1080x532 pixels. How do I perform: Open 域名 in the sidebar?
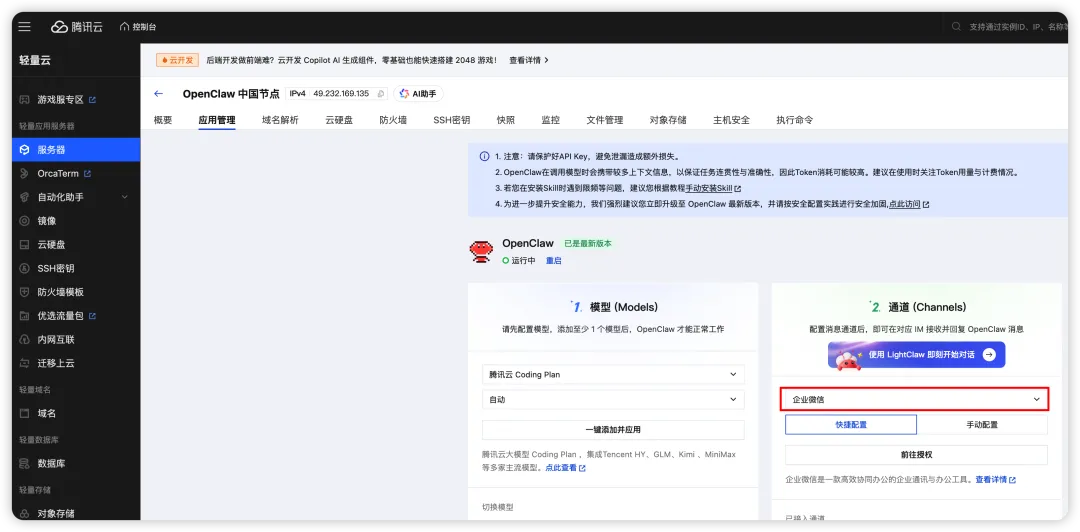[47, 413]
